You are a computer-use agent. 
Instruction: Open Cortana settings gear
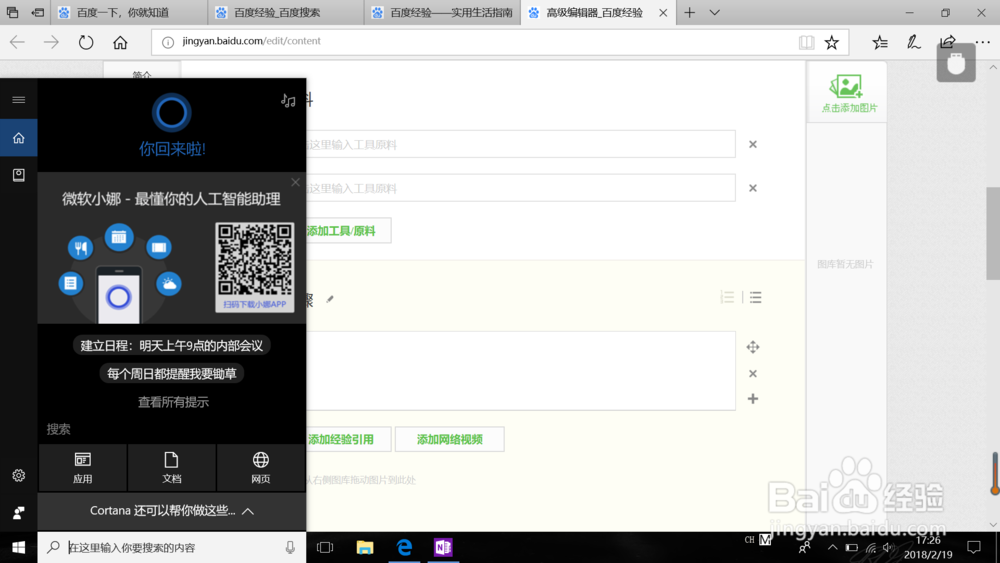pyautogui.click(x=18, y=476)
